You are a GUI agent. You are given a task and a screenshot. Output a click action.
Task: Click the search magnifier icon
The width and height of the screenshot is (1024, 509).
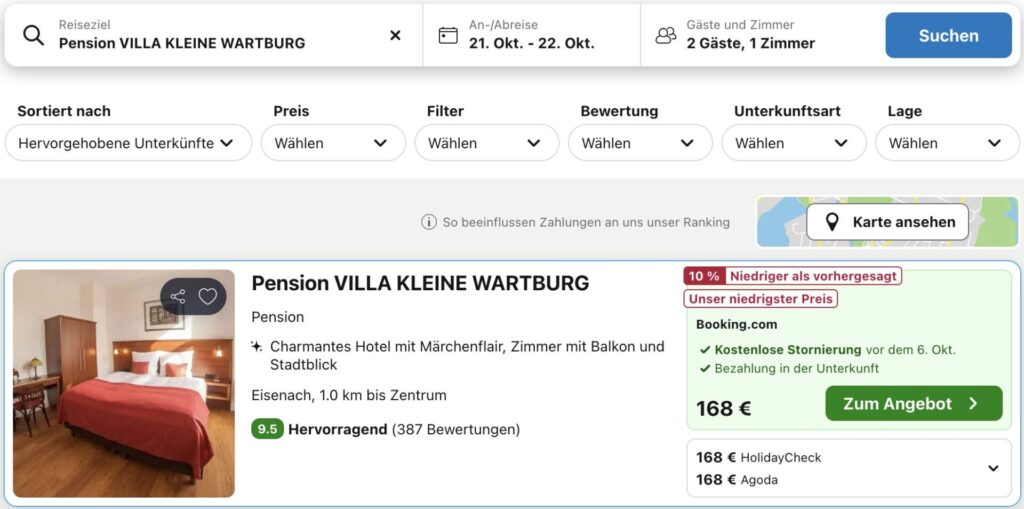click(33, 35)
